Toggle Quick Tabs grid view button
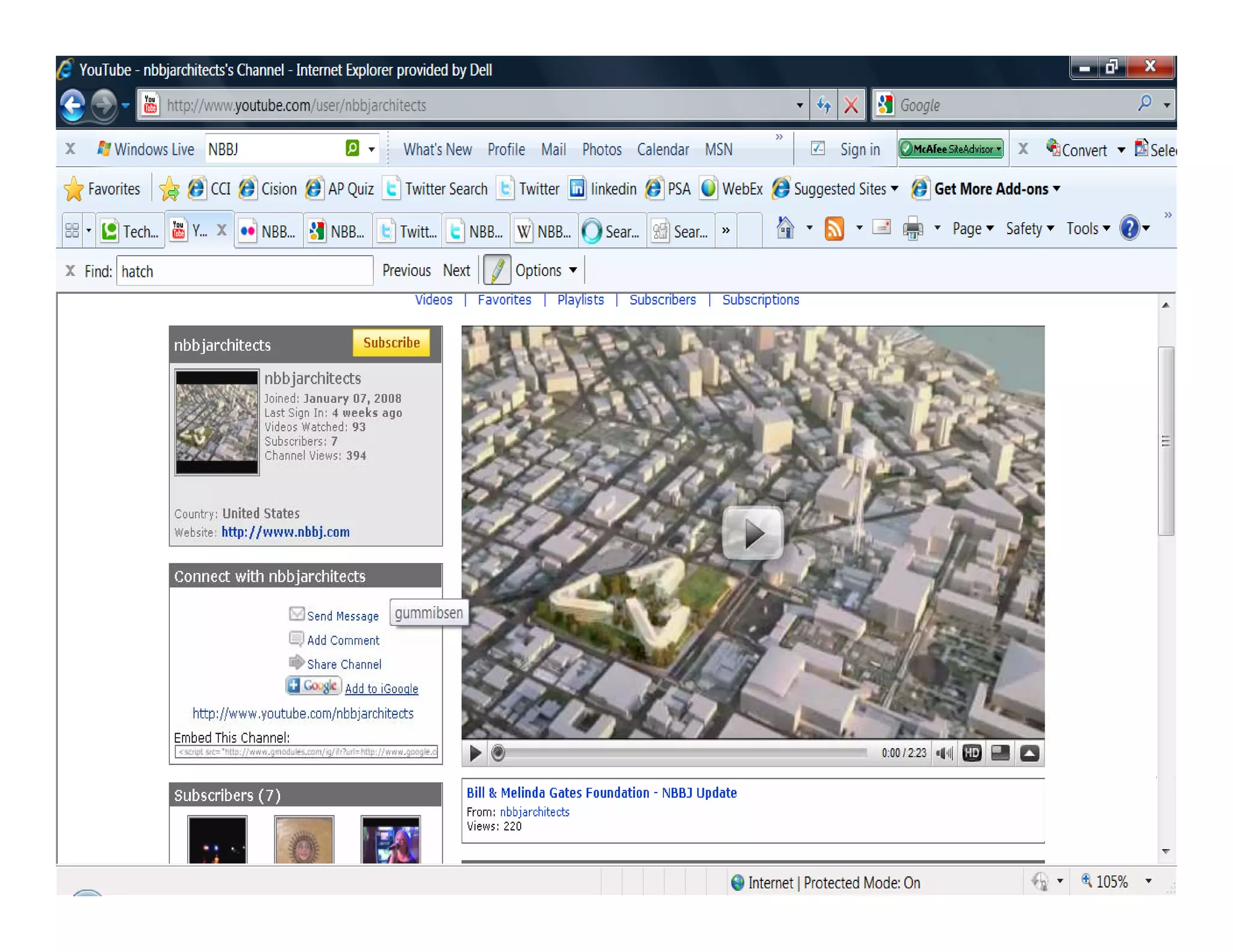Screen dimensions: 1233x952 (72, 230)
